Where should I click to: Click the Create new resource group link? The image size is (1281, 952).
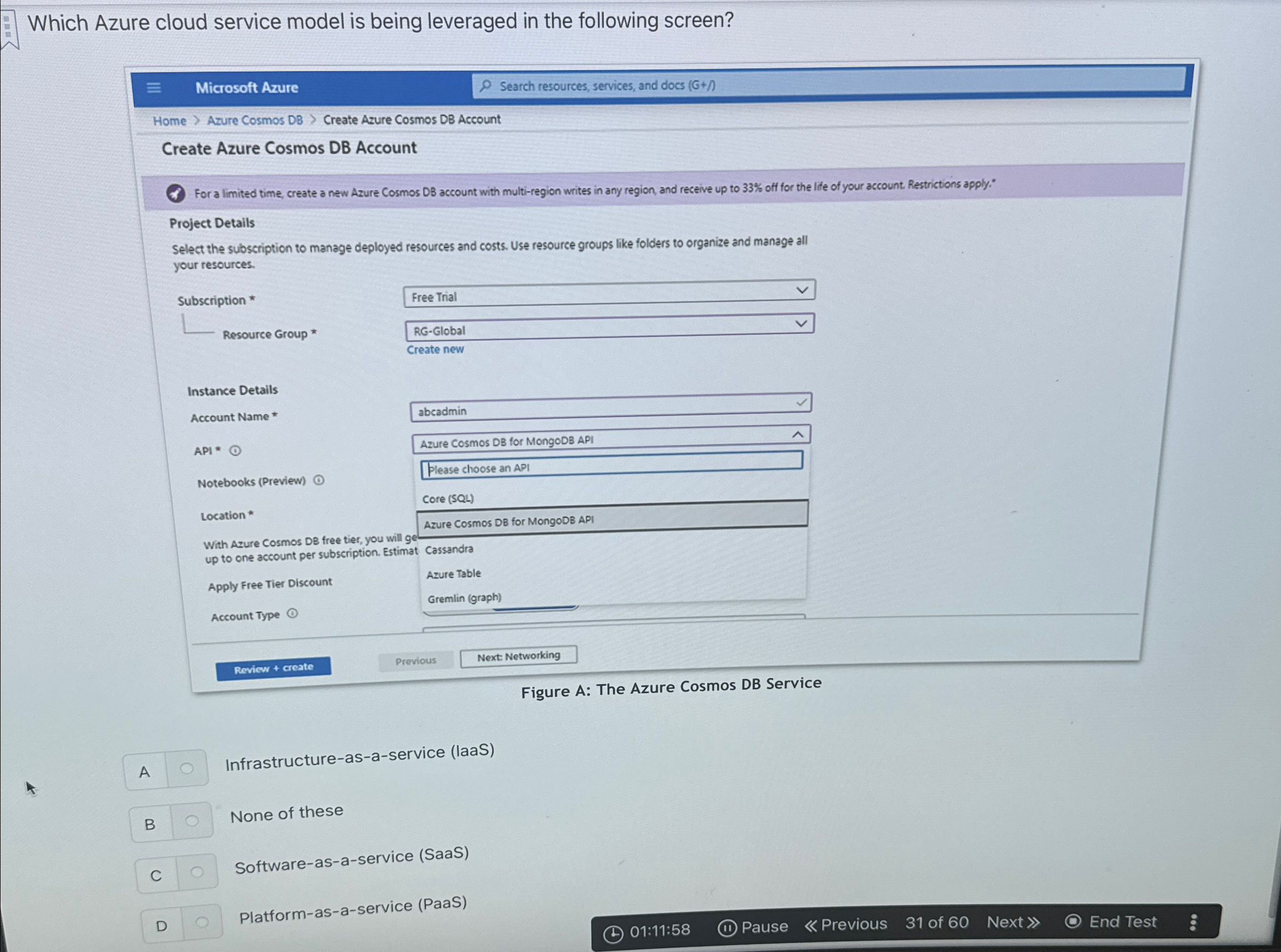pos(436,349)
